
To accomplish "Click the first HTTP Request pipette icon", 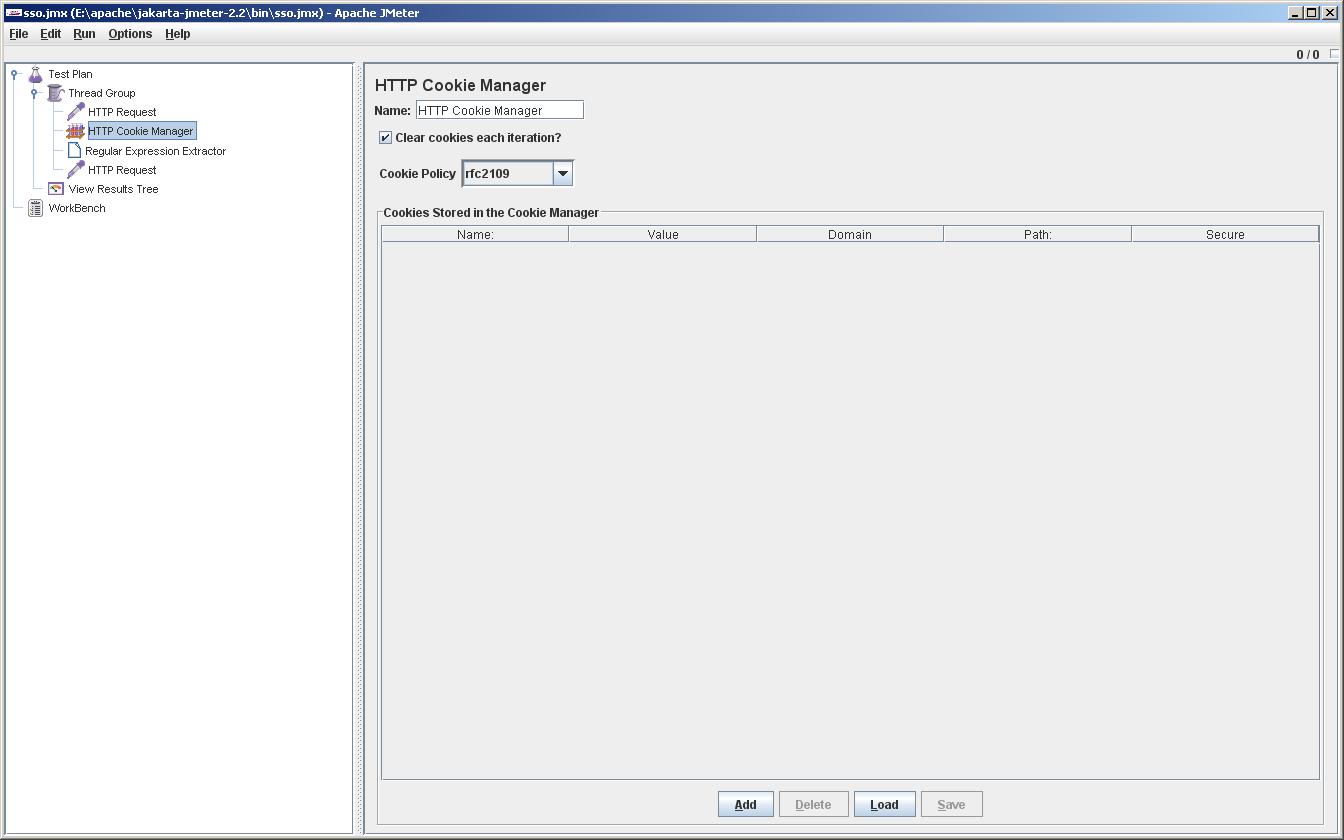I will coord(75,112).
